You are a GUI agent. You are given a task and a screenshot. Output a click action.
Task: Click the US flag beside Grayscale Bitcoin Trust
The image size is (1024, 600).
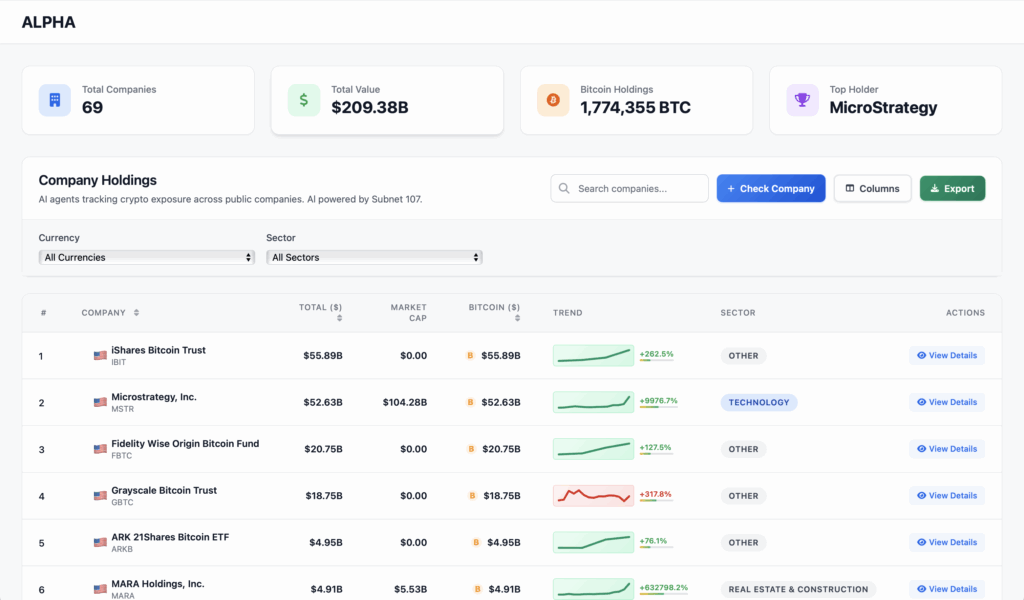100,495
